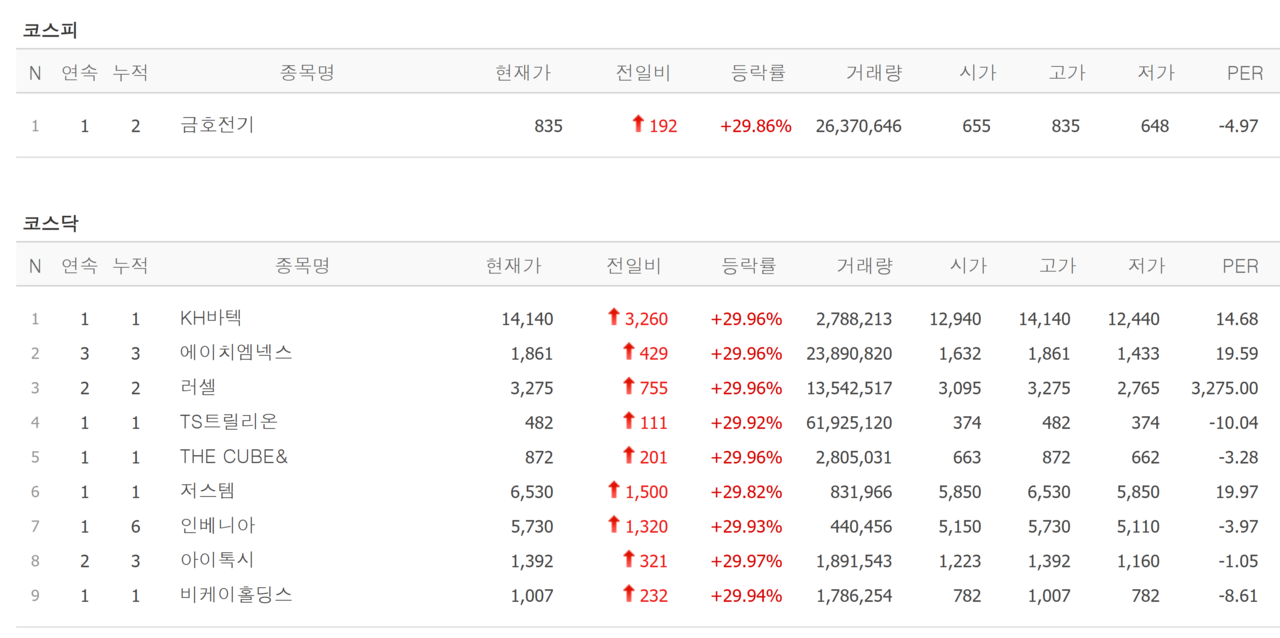The height and width of the screenshot is (638, 1280).
Task: Click the 시가 header in 코스닥 table
Action: [x=968, y=265]
